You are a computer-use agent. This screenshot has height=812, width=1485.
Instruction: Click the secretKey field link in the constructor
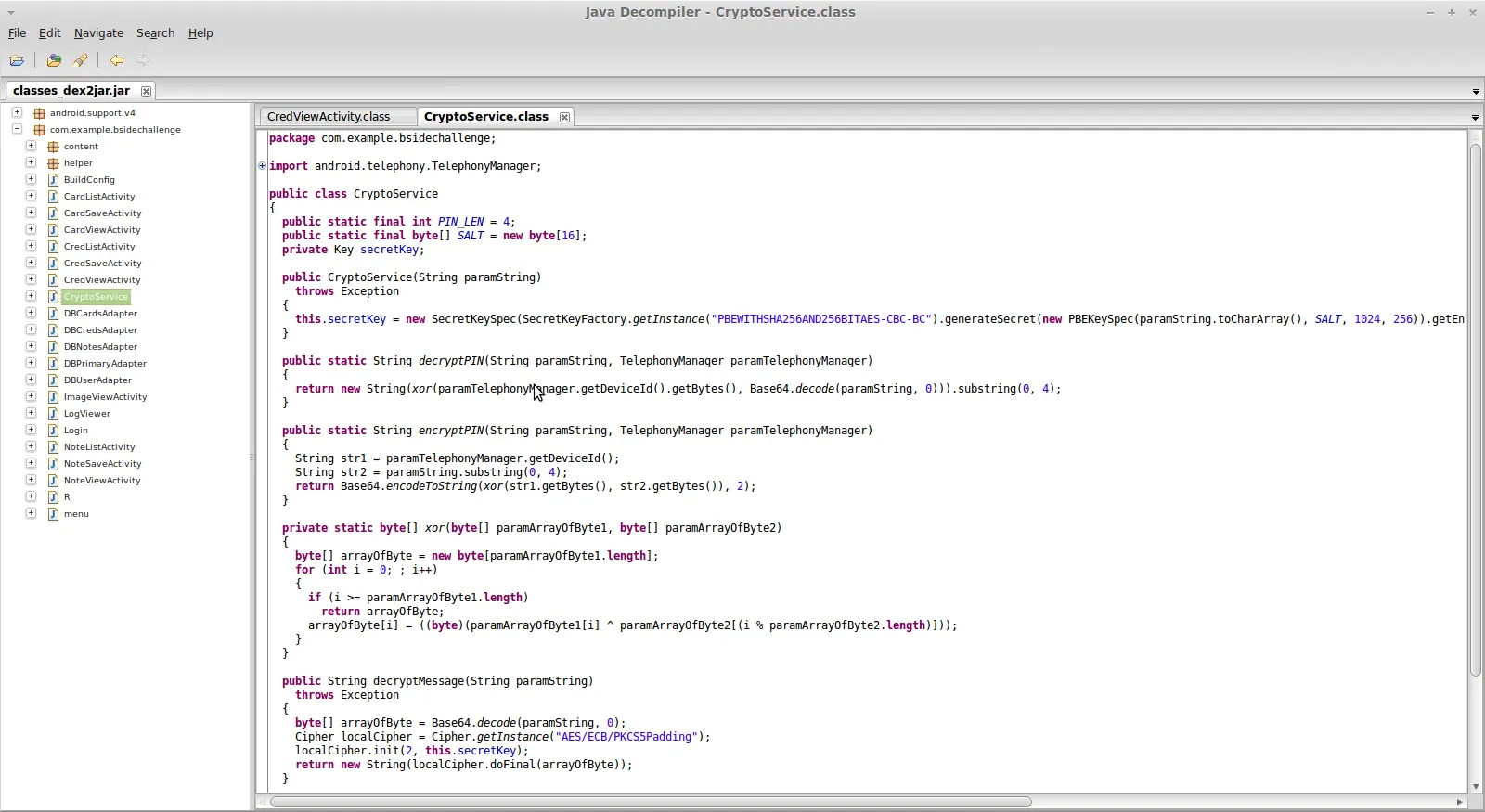356,319
